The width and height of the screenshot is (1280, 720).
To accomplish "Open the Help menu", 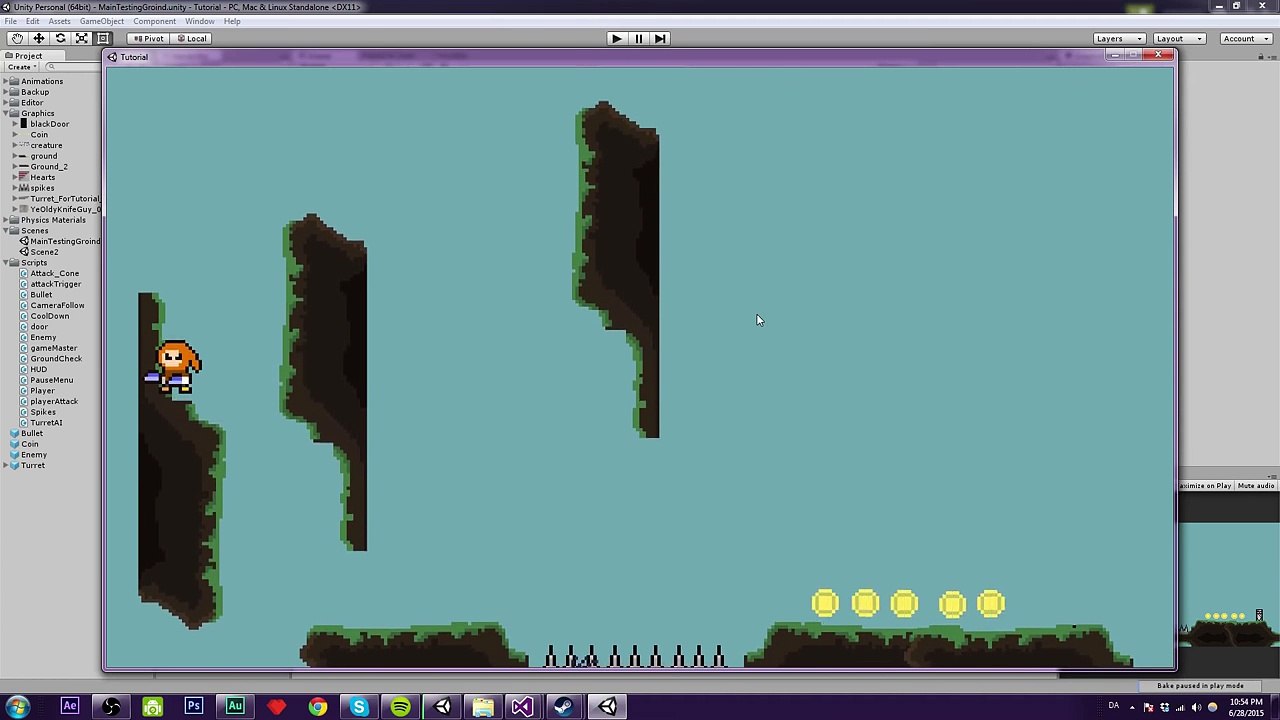I will [232, 21].
